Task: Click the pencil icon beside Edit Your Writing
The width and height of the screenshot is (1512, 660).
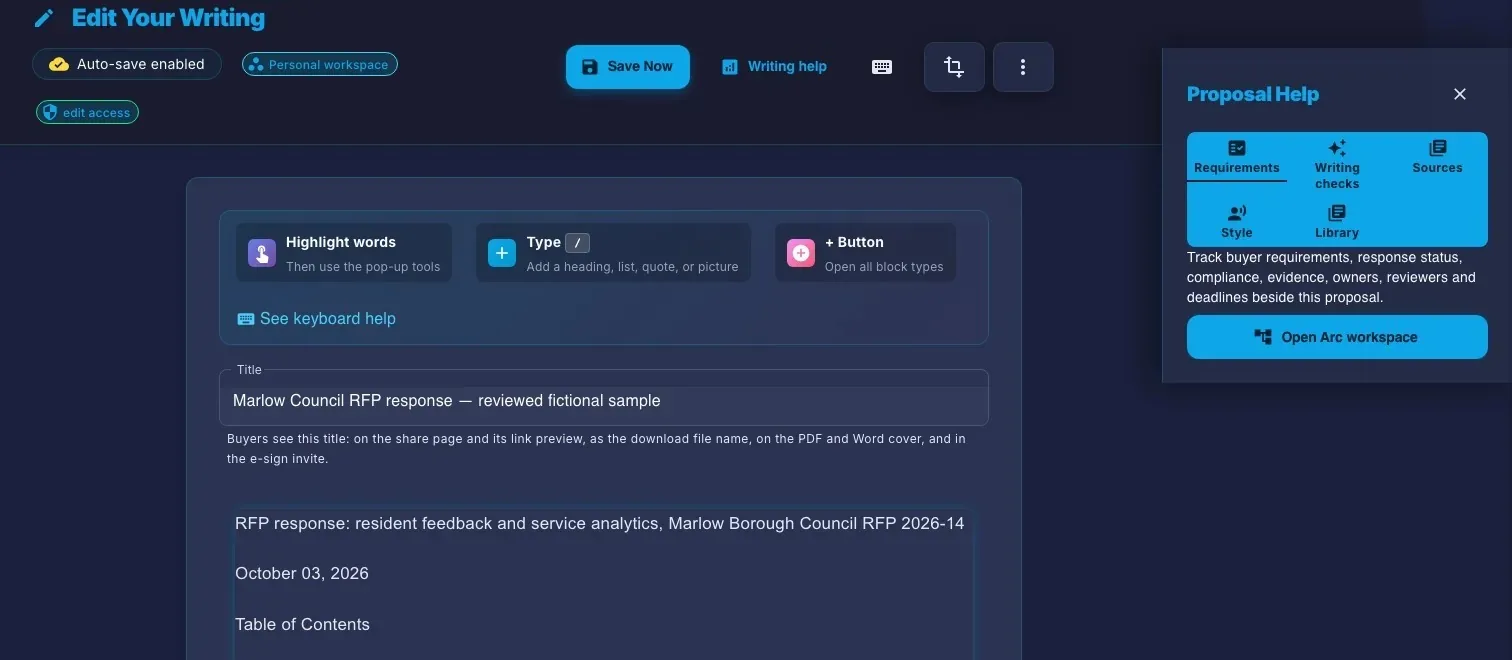Action: [44, 19]
